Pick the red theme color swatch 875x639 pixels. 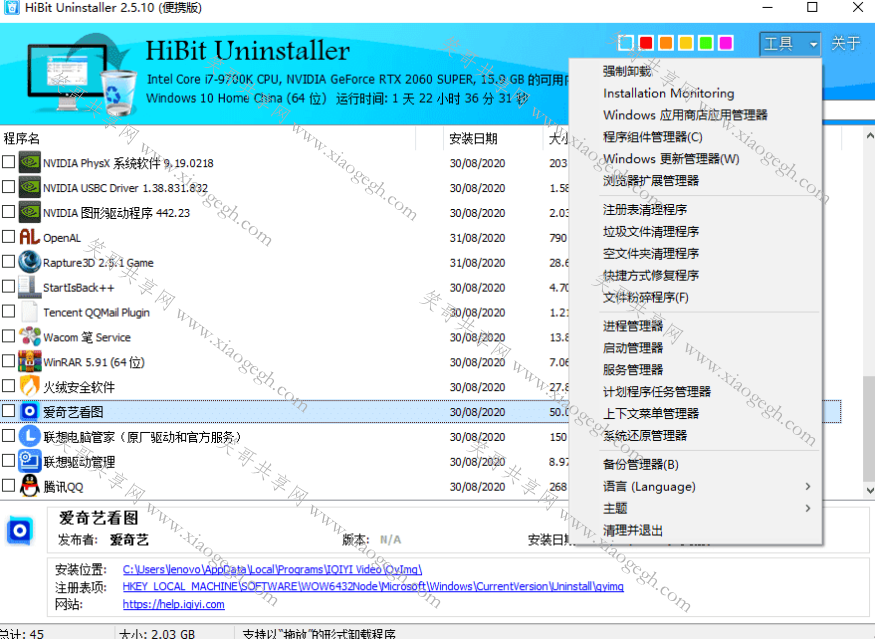(646, 43)
